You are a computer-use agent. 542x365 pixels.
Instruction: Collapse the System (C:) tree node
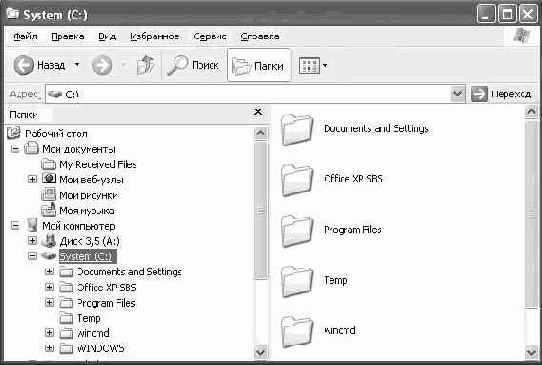coord(32,256)
